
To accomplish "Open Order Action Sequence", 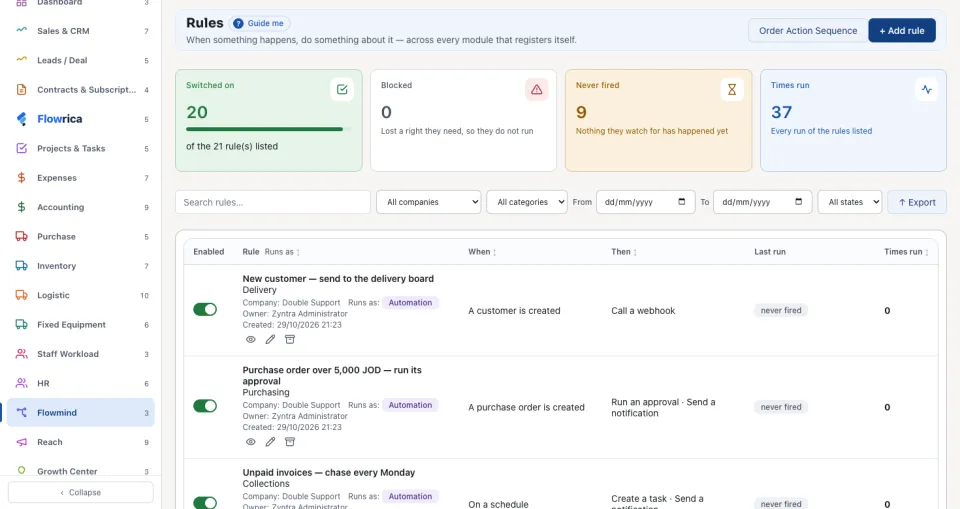I will 808,31.
